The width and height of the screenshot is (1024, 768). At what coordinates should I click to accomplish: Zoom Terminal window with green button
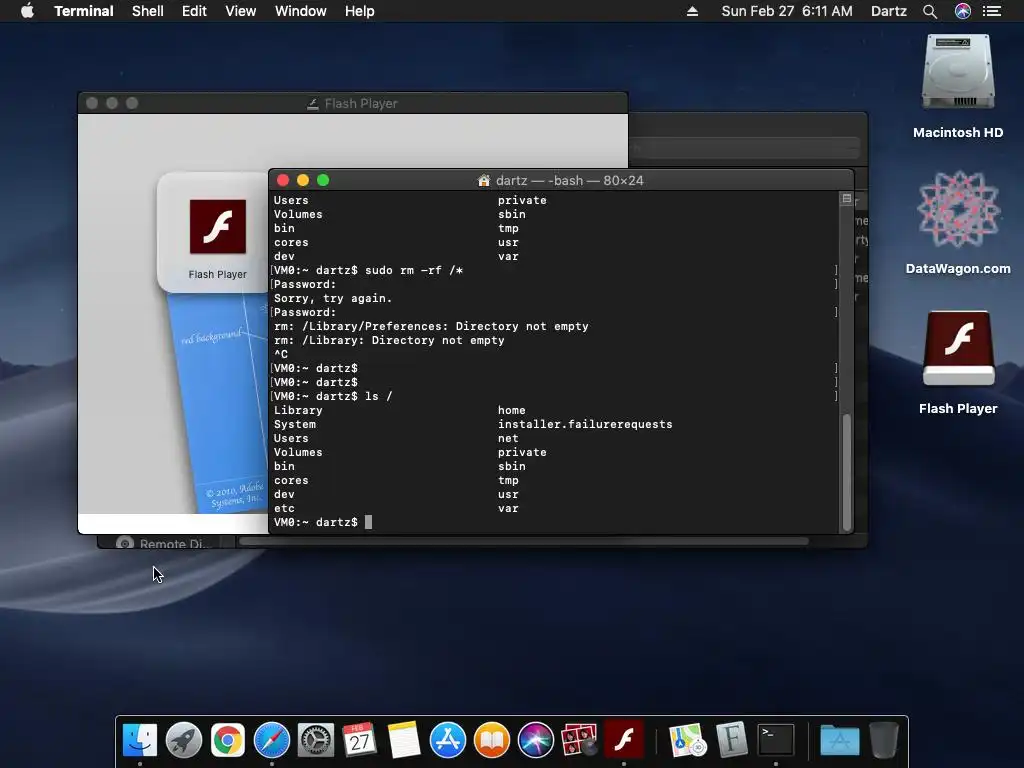point(323,180)
